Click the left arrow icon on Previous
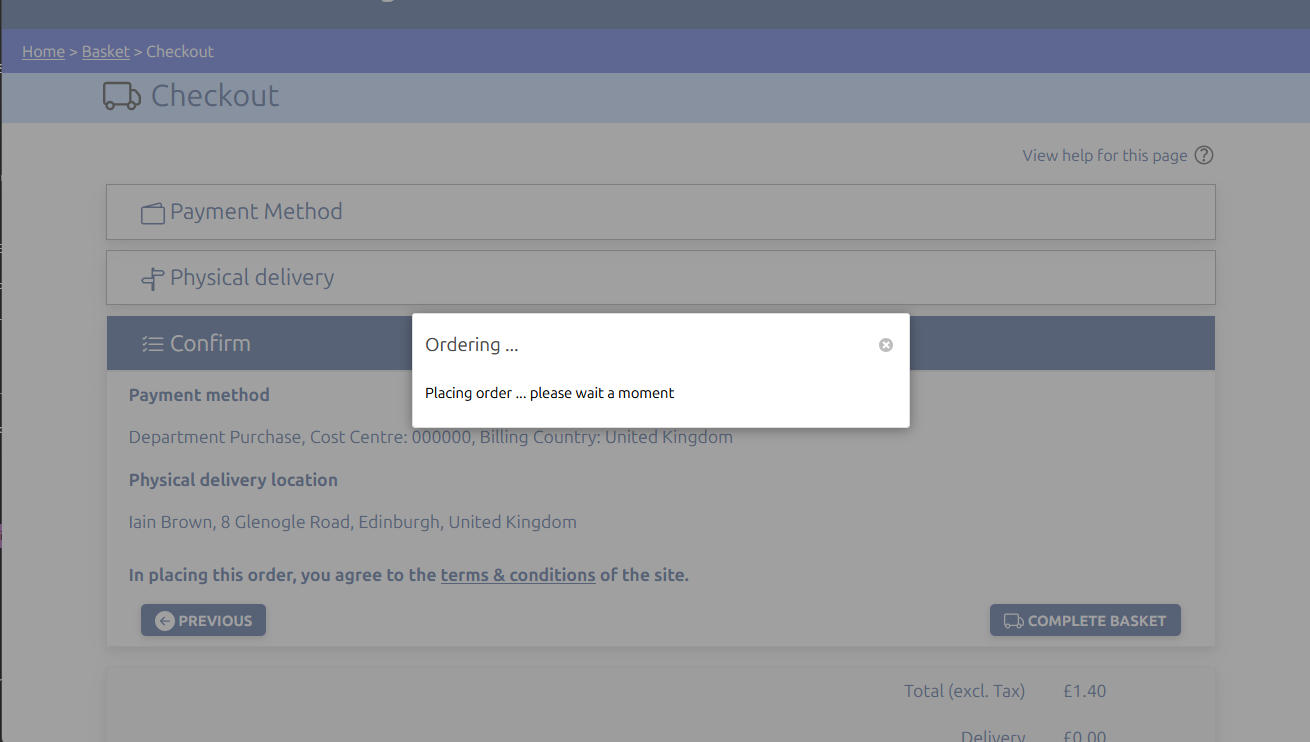The width and height of the screenshot is (1310, 742). click(165, 621)
